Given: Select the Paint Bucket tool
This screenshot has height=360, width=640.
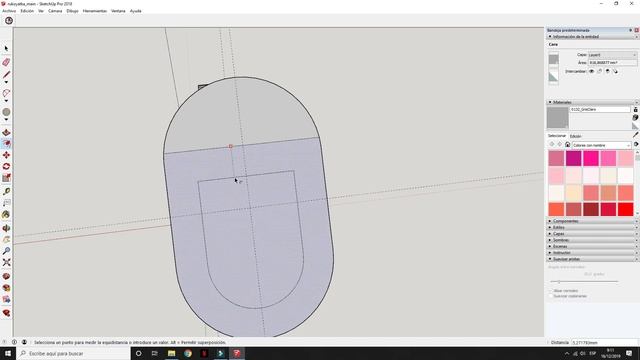Looking at the screenshot, I should 6,214.
